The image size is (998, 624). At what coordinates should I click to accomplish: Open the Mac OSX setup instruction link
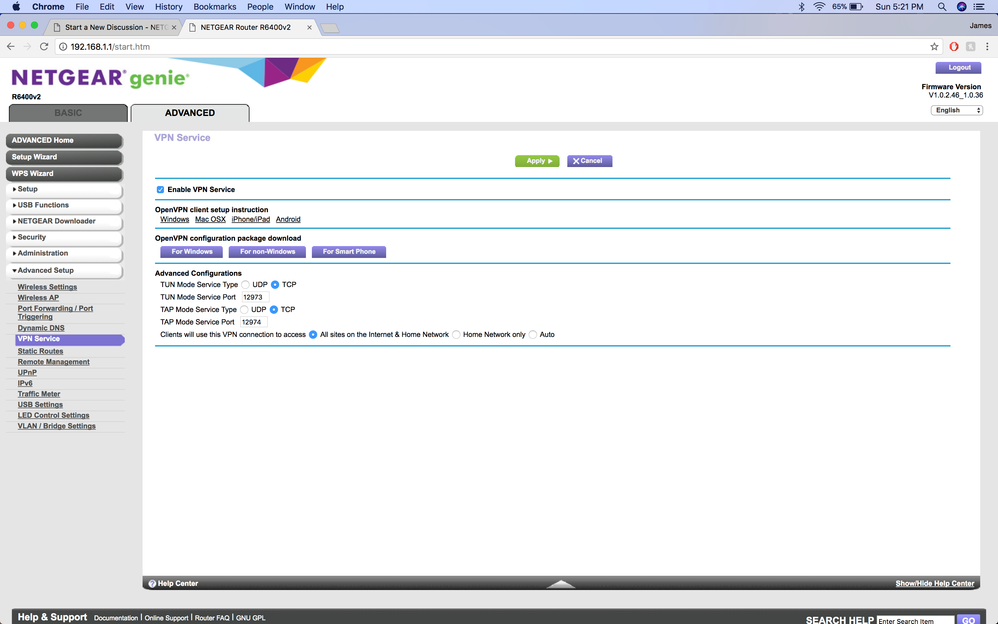pyautogui.click(x=210, y=219)
